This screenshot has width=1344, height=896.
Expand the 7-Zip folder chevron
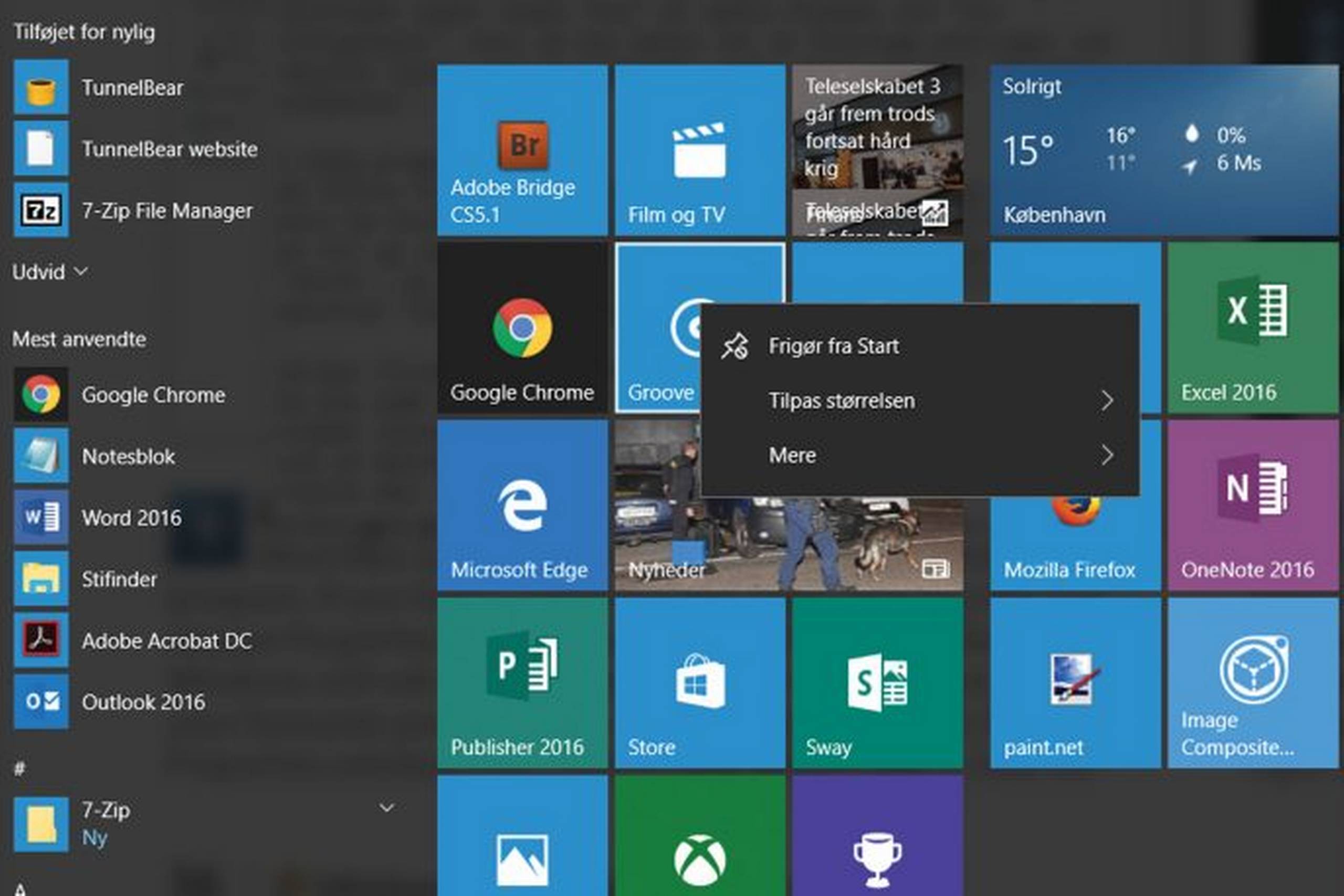point(387,808)
